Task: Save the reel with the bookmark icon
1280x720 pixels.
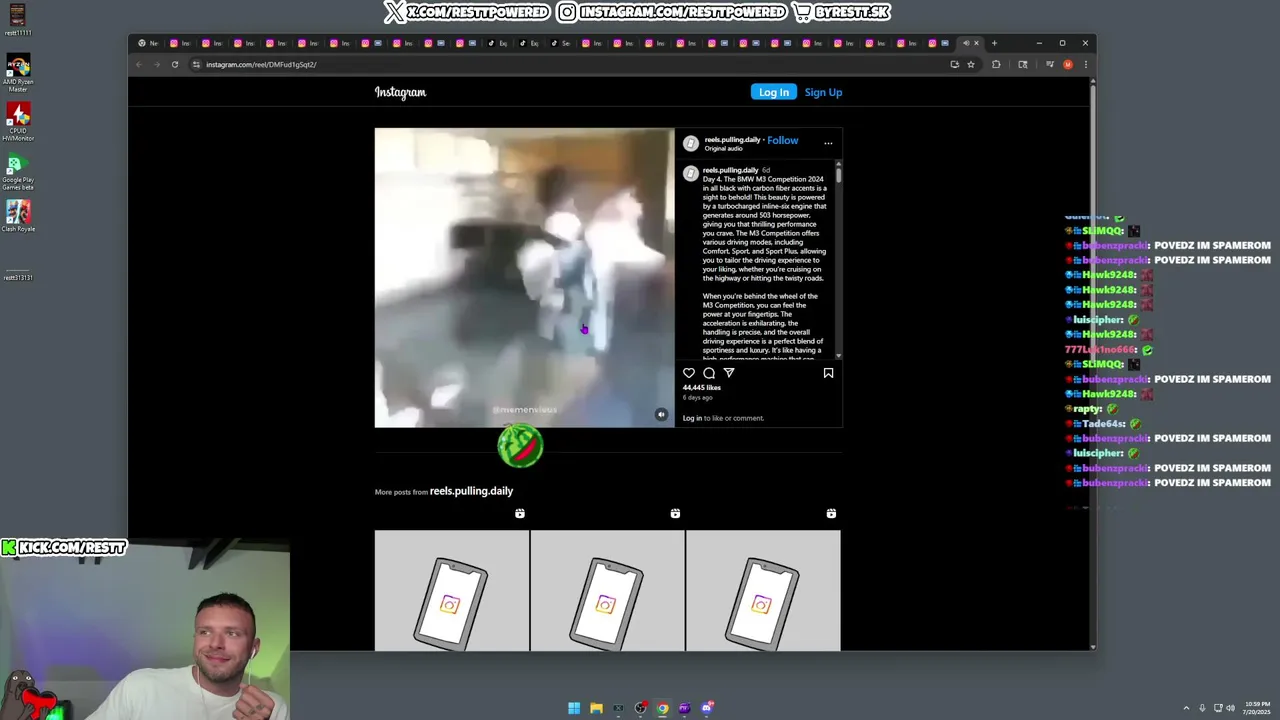Action: 828,373
